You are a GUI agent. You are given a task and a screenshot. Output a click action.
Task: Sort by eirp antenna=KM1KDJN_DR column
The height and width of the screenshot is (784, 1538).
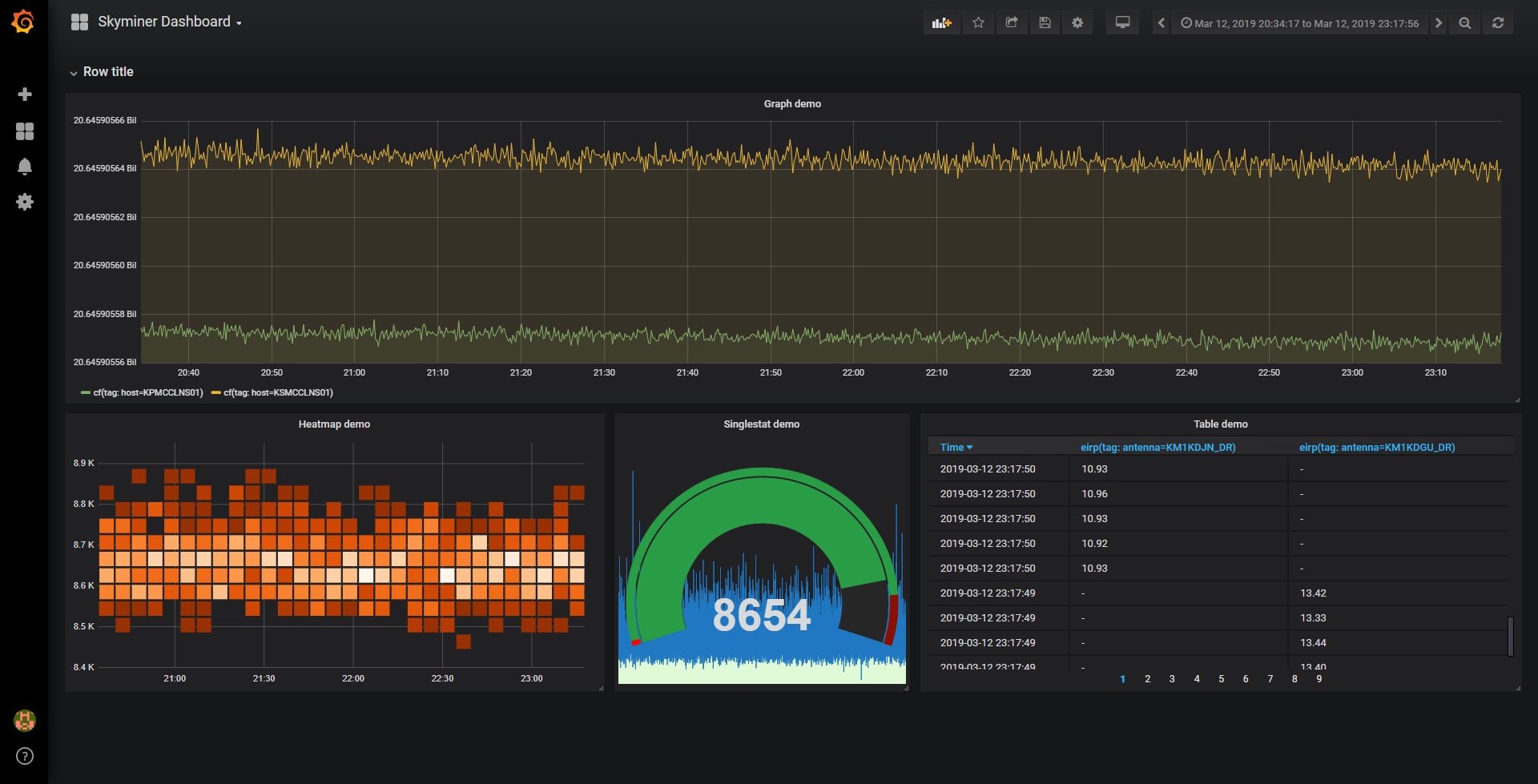tap(1158, 448)
